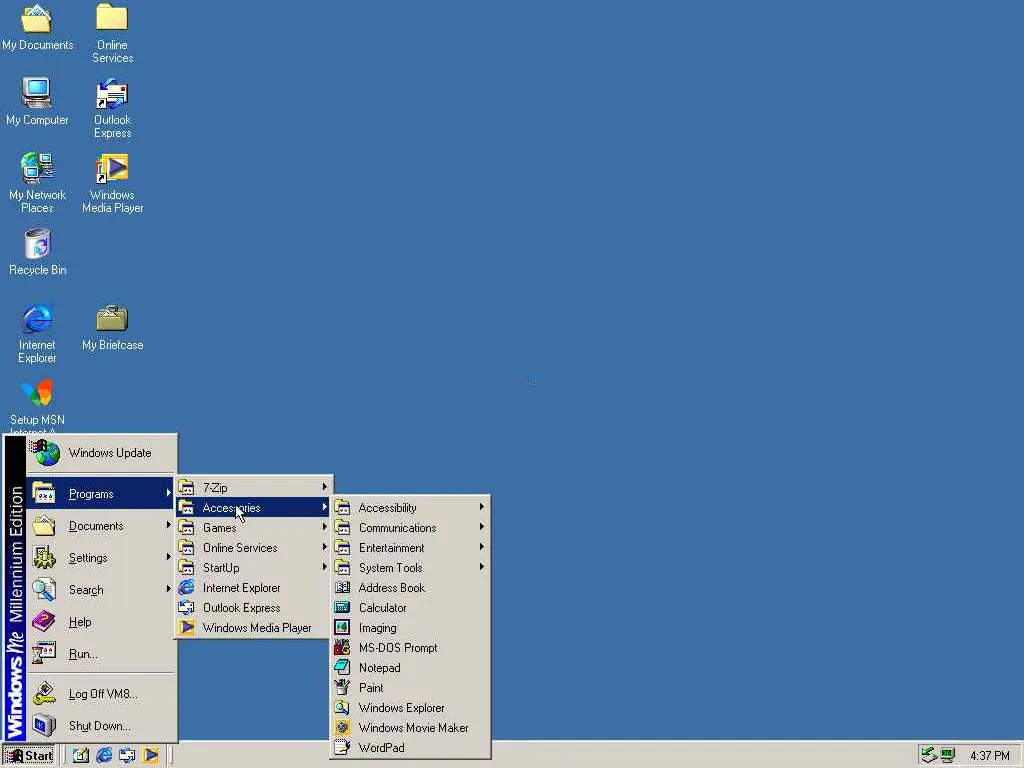Launch Media Player from Quick Launch bar

point(151,755)
